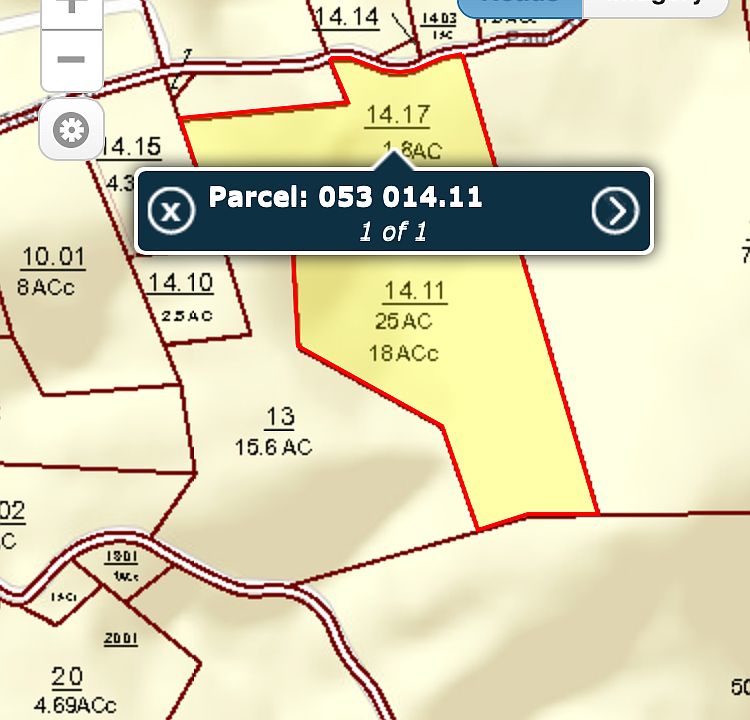Image resolution: width=750 pixels, height=720 pixels.
Task: Click the 1 of 1 result counter
Action: pos(393,232)
